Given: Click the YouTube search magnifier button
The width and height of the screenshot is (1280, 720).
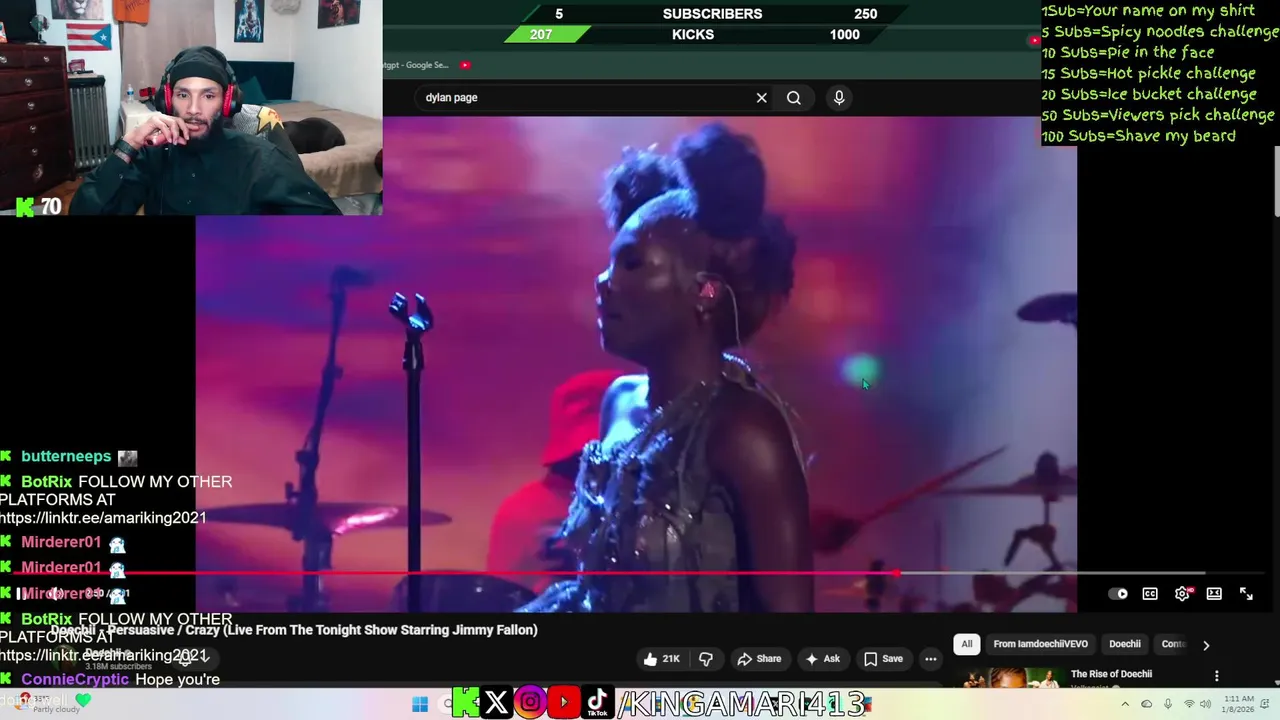Looking at the screenshot, I should (794, 98).
